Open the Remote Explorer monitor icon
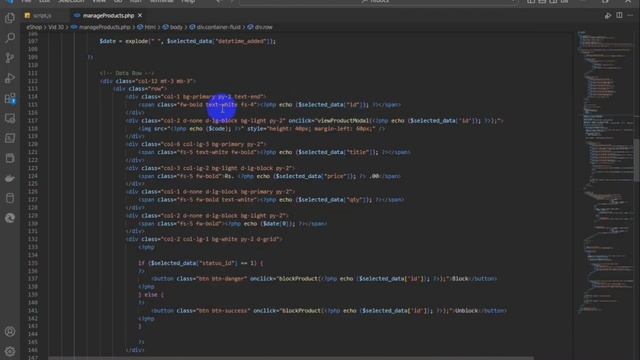The image size is (640, 360). (10, 118)
